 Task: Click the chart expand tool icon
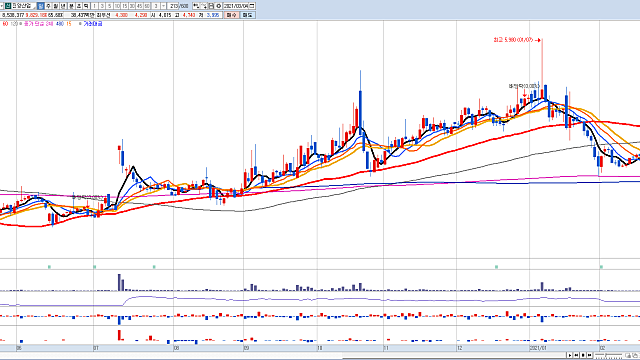[x=204, y=6]
